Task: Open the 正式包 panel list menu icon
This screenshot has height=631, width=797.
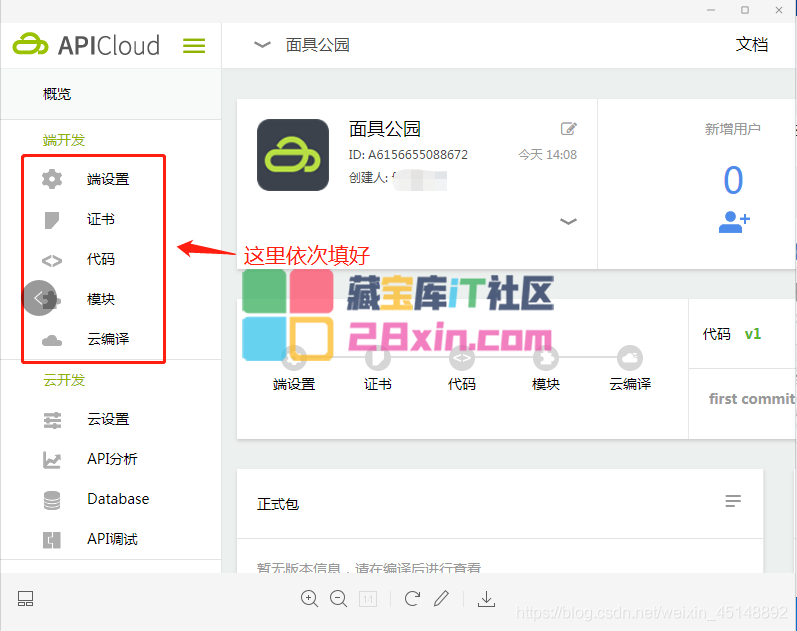Action: 733,500
